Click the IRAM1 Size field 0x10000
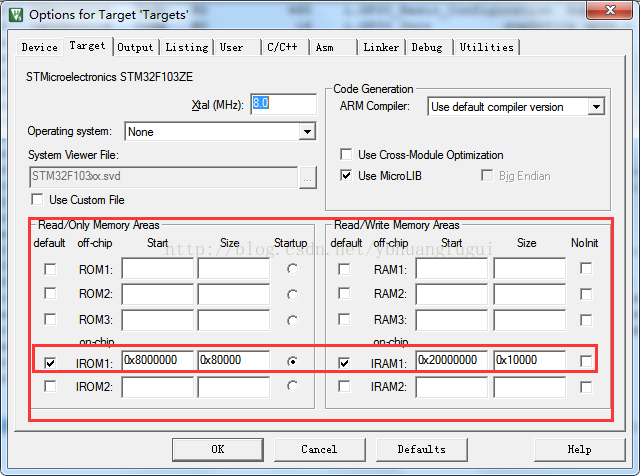This screenshot has width=640, height=476. click(530, 360)
